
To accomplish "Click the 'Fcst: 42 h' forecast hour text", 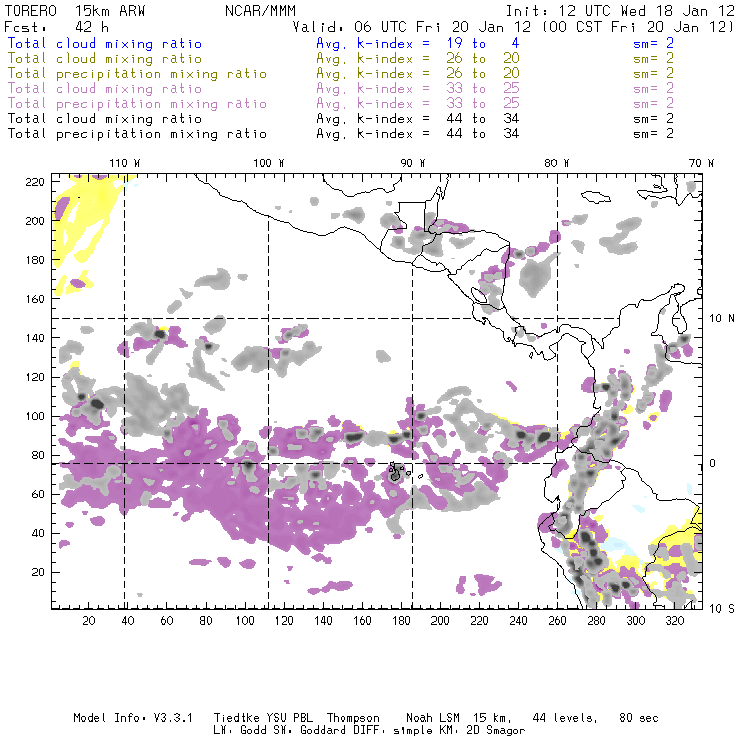I will pyautogui.click(x=57, y=27).
